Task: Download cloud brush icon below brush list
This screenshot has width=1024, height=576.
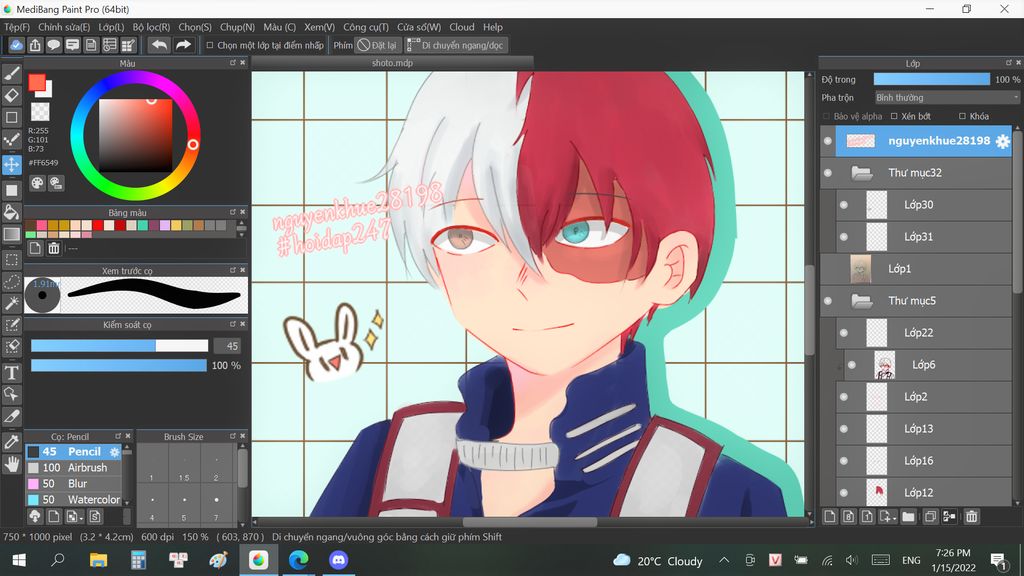Action: 35,517
